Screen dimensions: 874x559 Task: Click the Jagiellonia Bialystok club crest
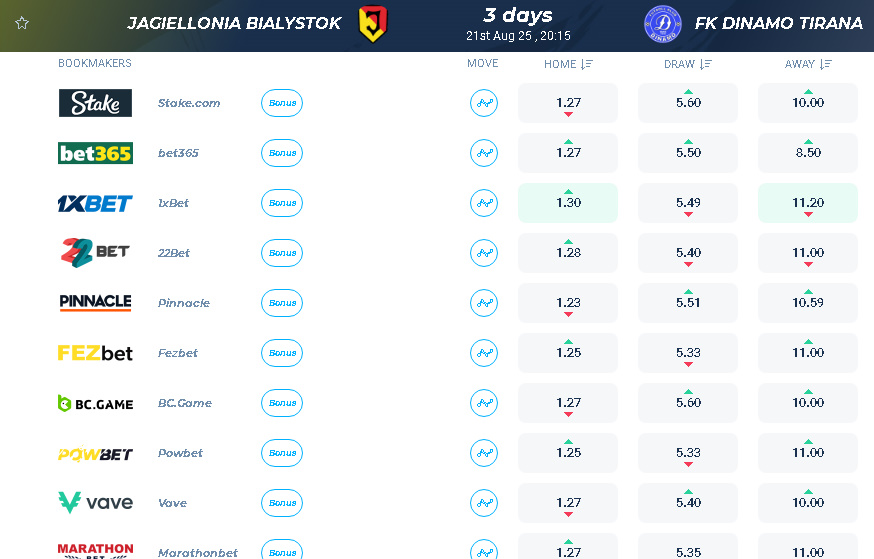coord(373,24)
